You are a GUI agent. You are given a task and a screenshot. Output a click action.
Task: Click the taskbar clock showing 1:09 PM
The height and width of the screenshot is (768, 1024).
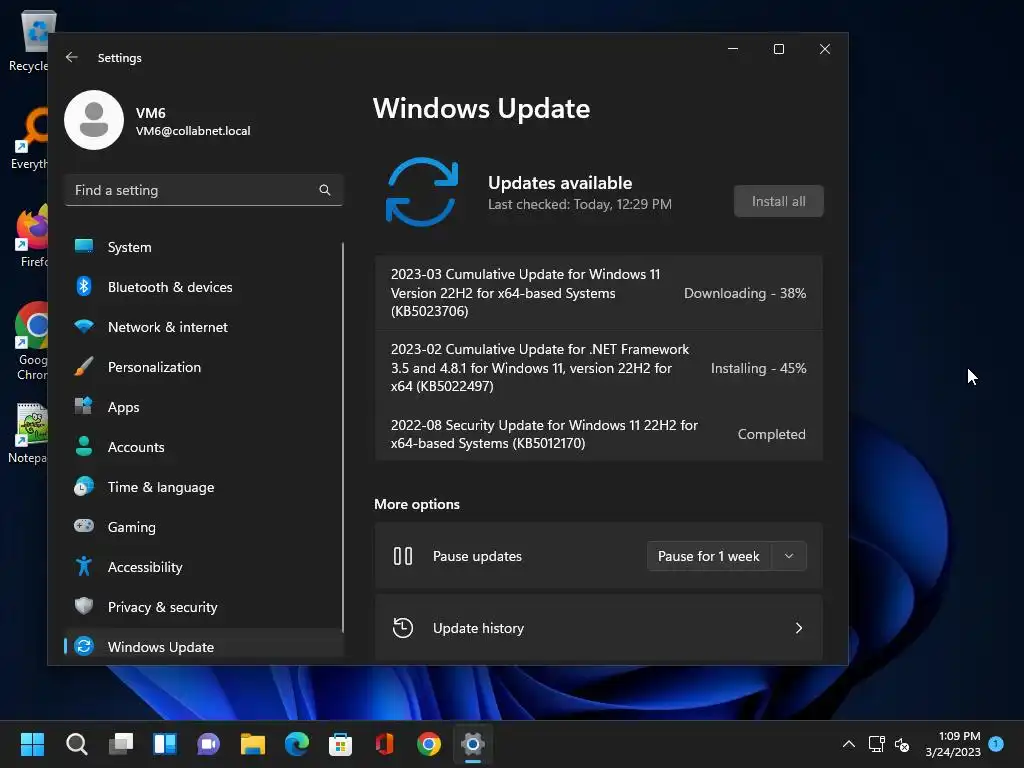(953, 744)
